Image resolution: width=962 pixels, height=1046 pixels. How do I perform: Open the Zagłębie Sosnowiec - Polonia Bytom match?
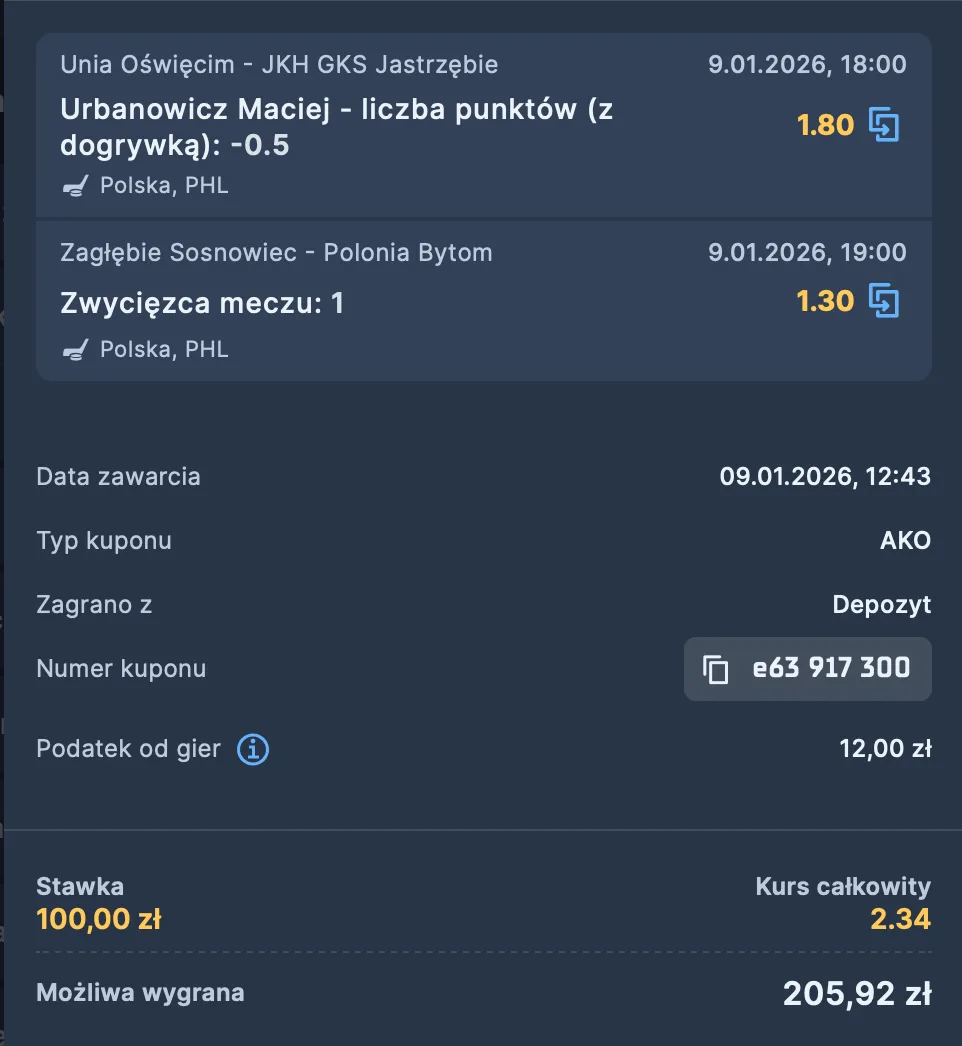click(x=276, y=252)
